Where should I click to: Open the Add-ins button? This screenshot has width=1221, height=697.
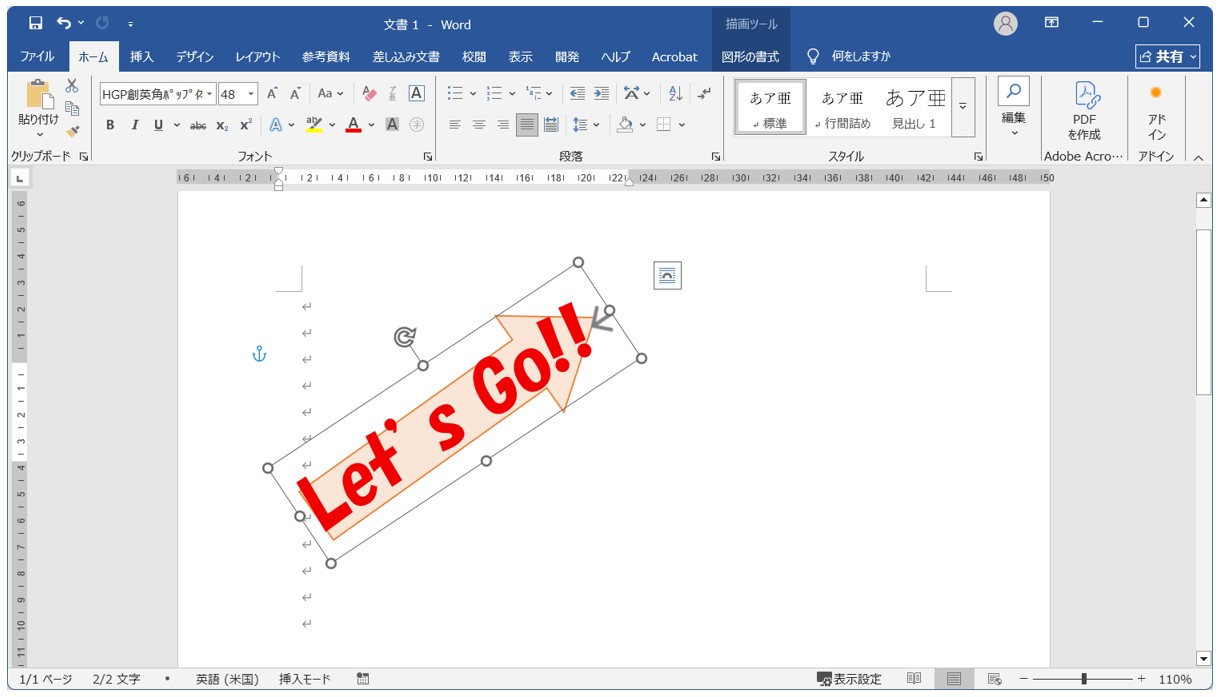(x=1157, y=110)
